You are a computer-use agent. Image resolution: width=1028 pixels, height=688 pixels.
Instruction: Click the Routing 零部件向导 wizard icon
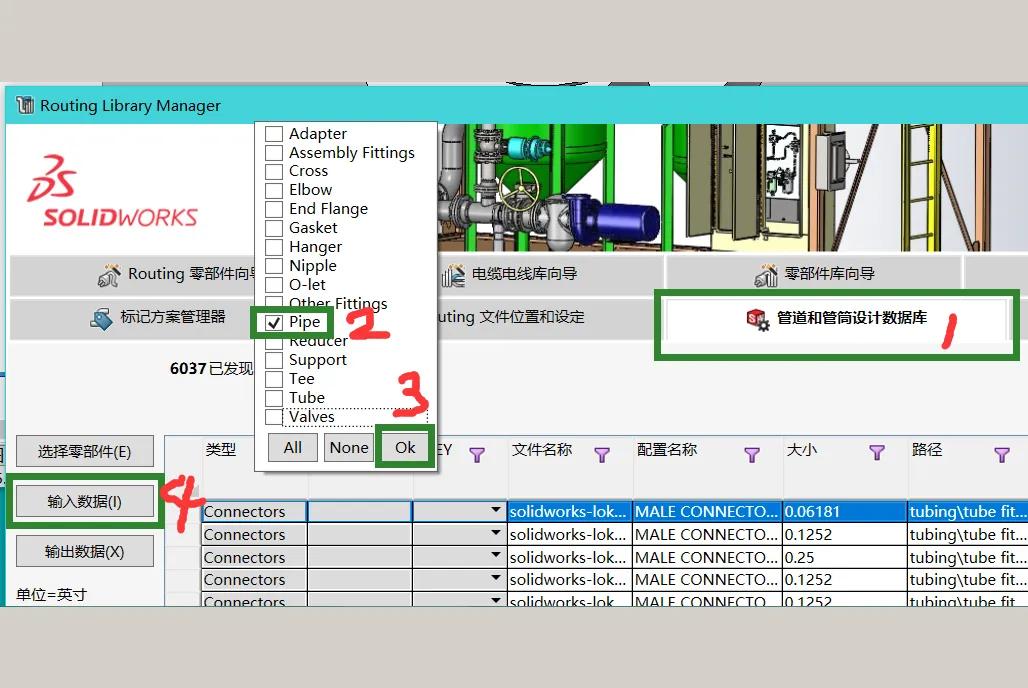click(x=109, y=272)
